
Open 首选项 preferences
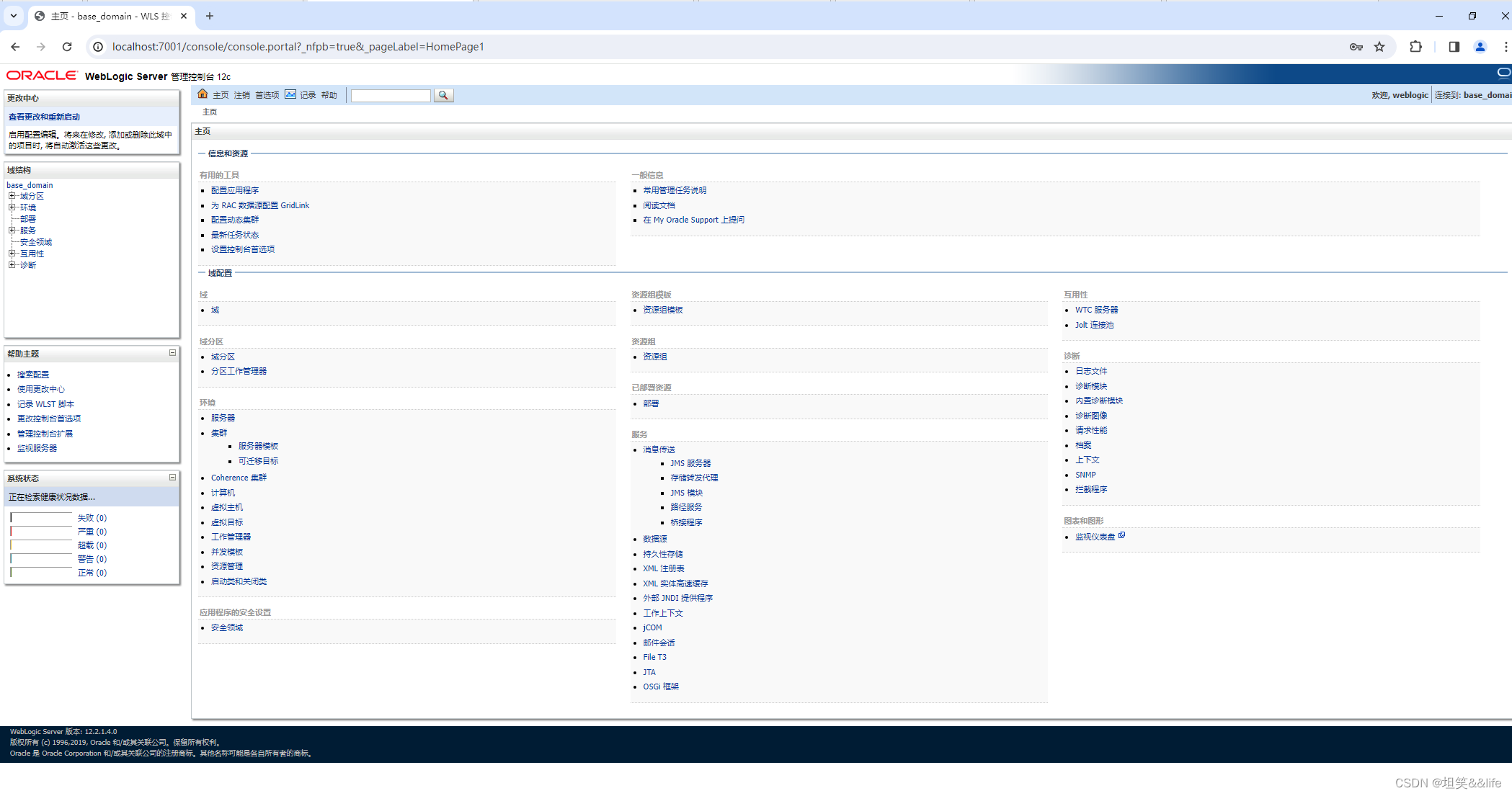[267, 95]
